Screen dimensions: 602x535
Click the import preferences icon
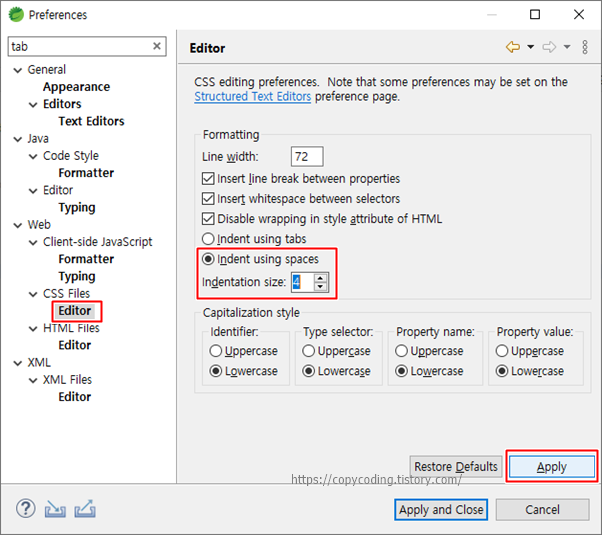(x=55, y=509)
